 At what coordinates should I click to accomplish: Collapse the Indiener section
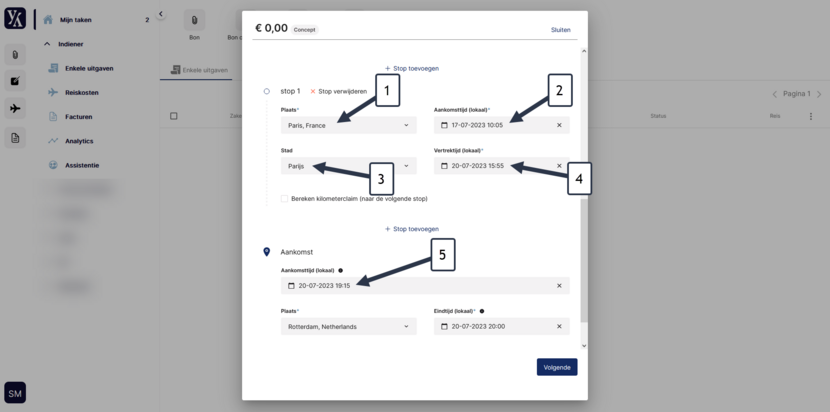point(47,44)
